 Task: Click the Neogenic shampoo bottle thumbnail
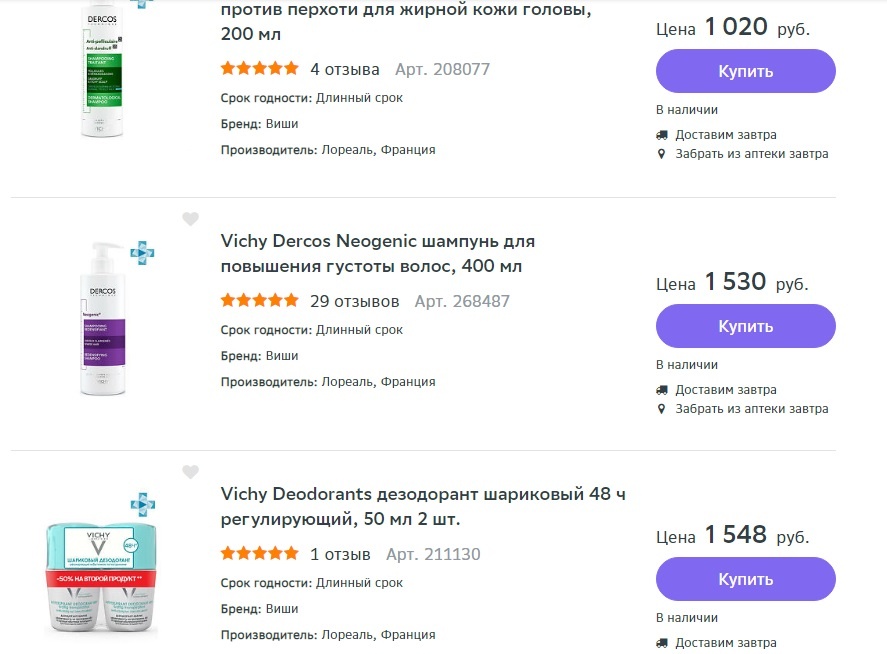(102, 319)
